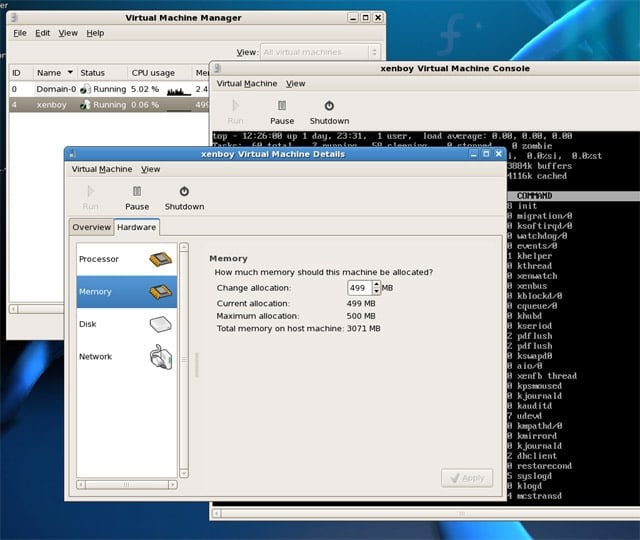Click hardware list scroll-right arrow
This screenshot has width=640, height=540.
(x=173, y=484)
